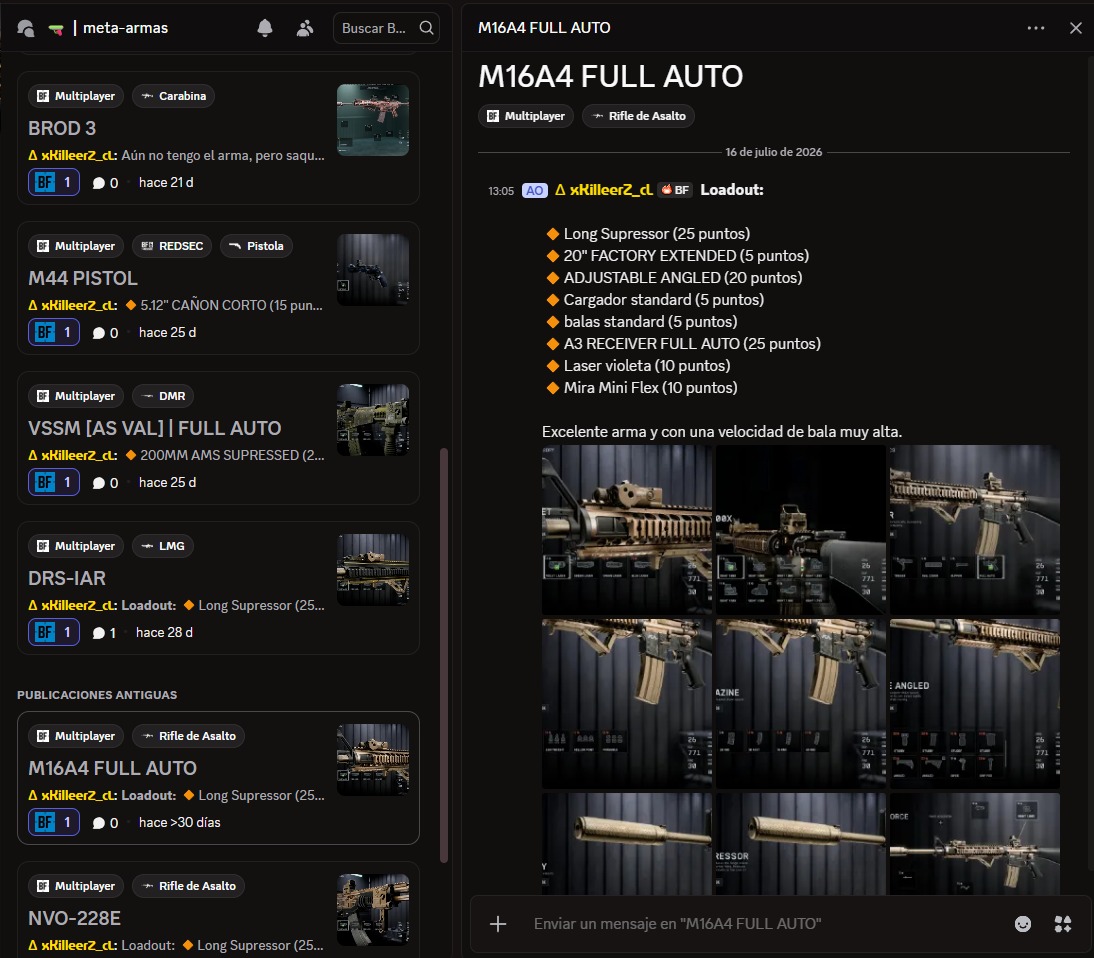
Task: Select the Pistola tag on M44 PISTOL
Action: click(x=256, y=246)
